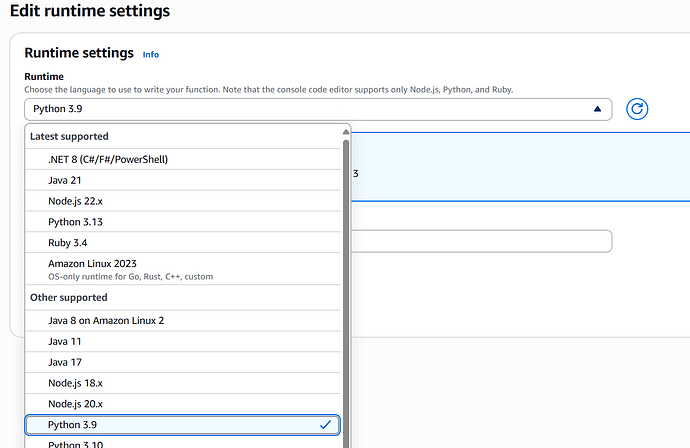The height and width of the screenshot is (448, 690).
Task: Pick Node.js 18.x runtime
Action: click(183, 383)
